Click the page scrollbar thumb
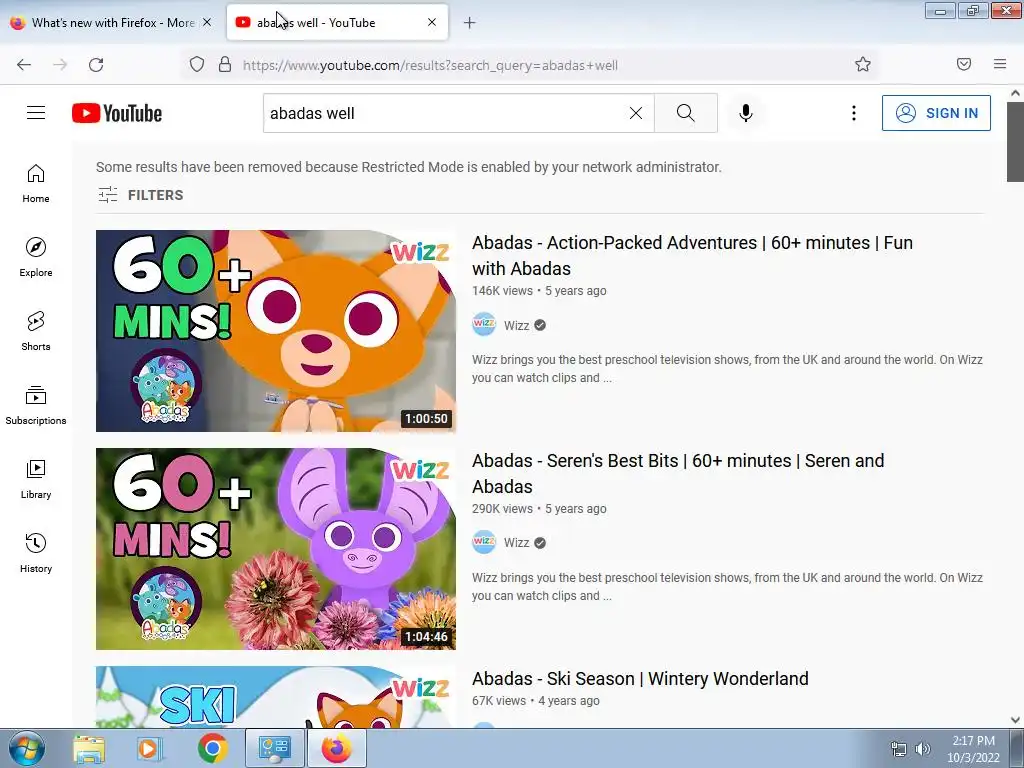Image resolution: width=1024 pixels, height=768 pixels. pyautogui.click(x=1015, y=141)
